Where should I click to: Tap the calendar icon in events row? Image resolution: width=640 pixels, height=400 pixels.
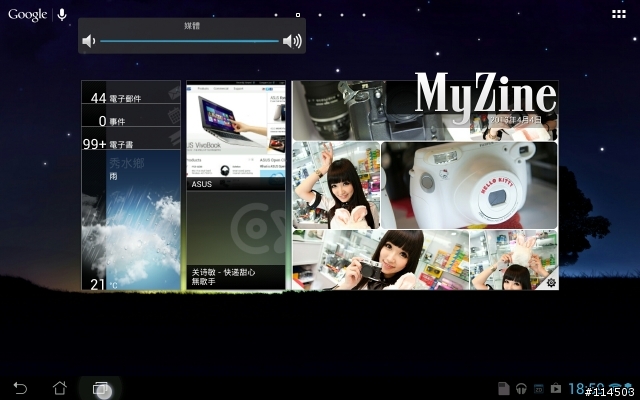174,116
